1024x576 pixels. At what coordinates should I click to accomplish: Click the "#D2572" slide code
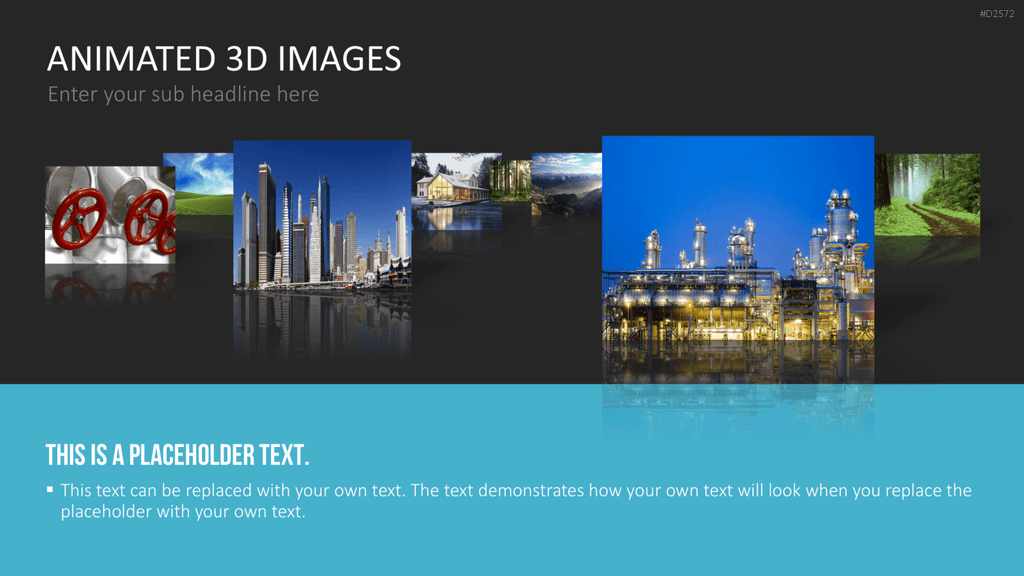click(997, 14)
